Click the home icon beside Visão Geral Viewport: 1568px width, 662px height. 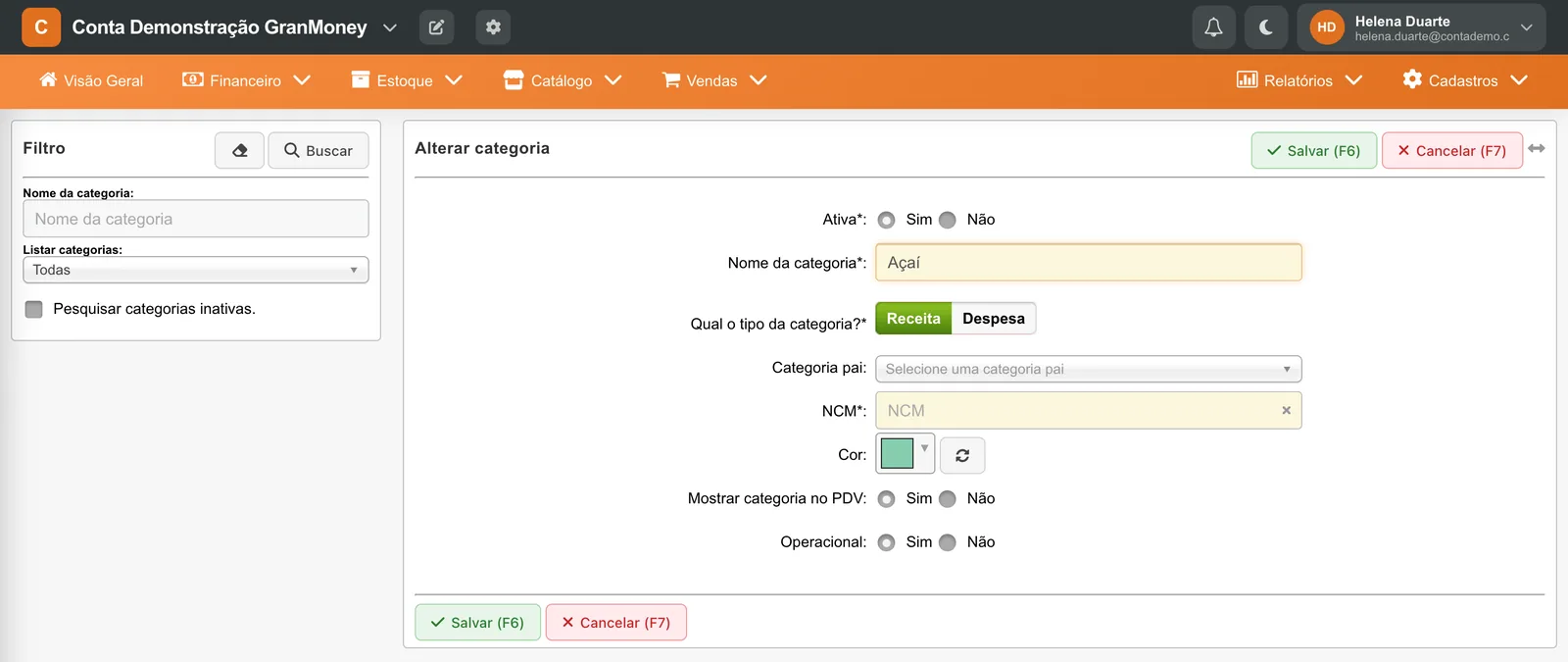(x=48, y=79)
